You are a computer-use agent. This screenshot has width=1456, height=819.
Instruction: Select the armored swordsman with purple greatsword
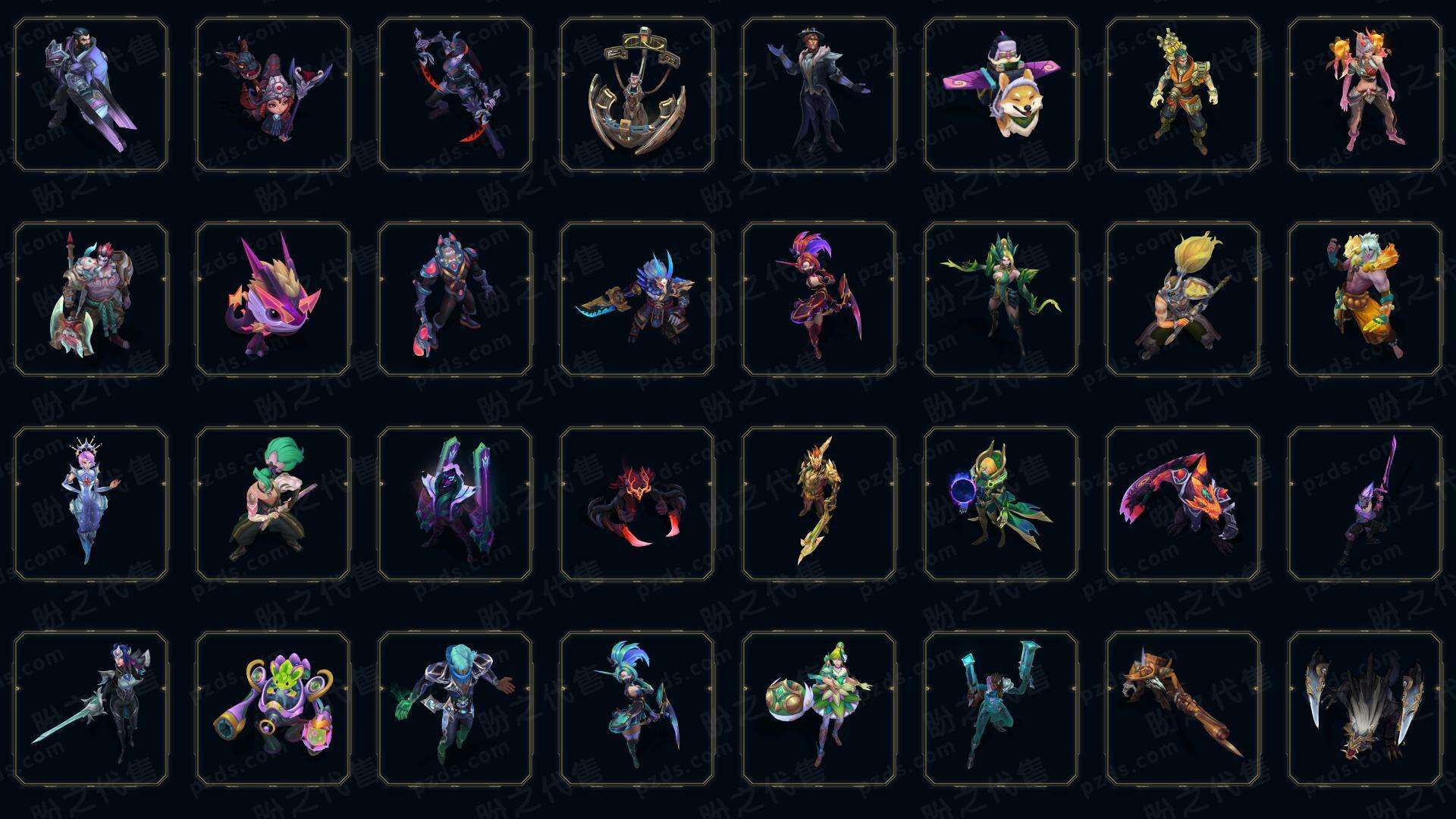(91, 95)
